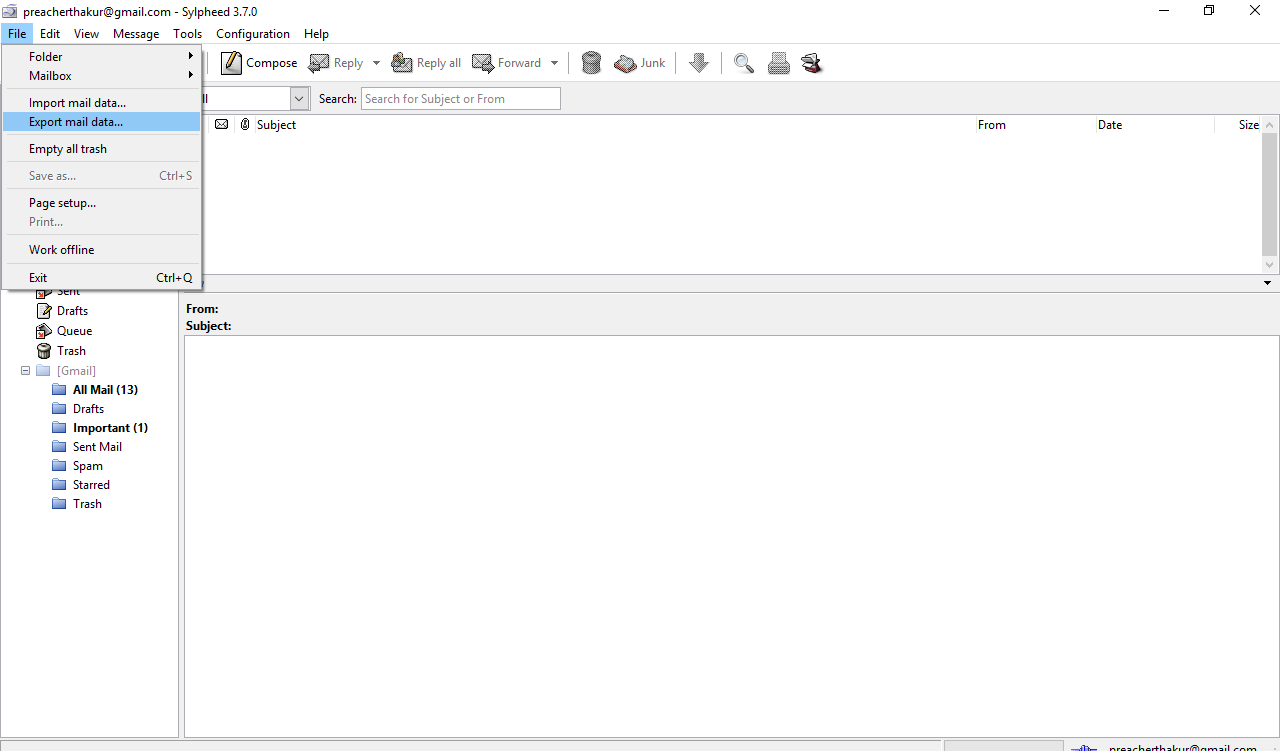Open the Gmail Drafts folder
This screenshot has height=751, width=1280.
(x=88, y=409)
